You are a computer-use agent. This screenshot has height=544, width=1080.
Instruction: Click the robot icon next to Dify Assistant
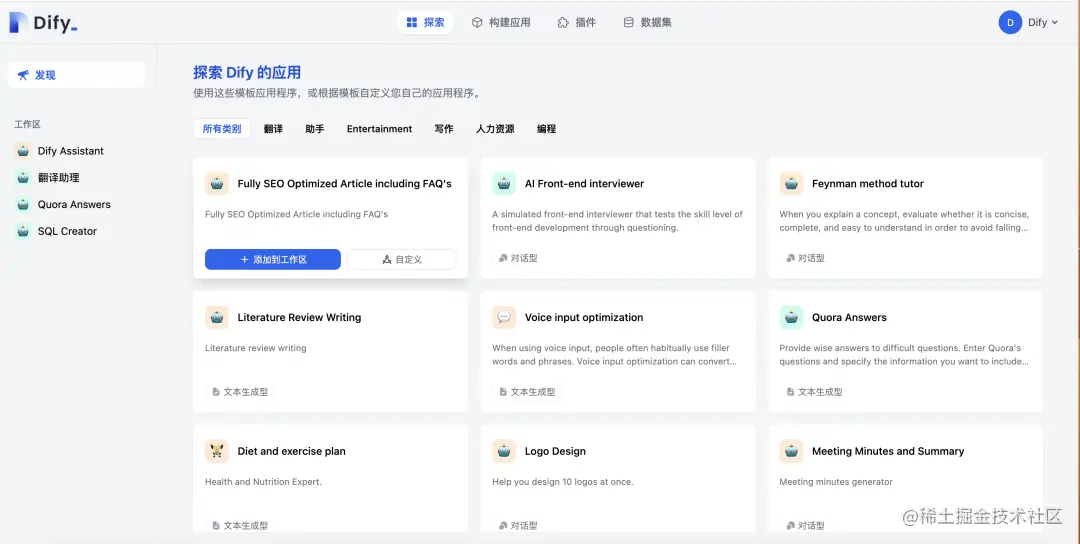(23, 151)
